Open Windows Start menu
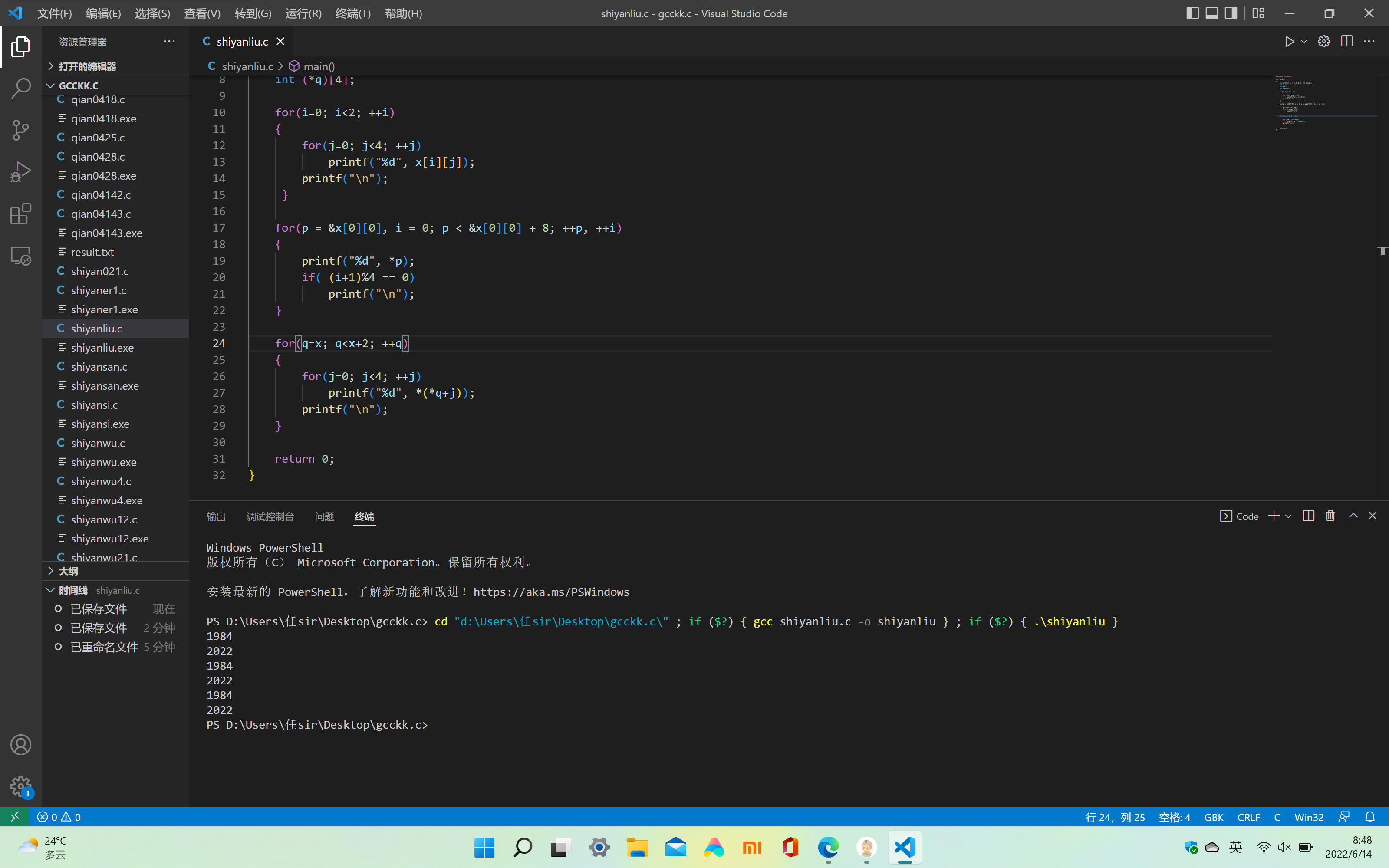 pos(484,847)
